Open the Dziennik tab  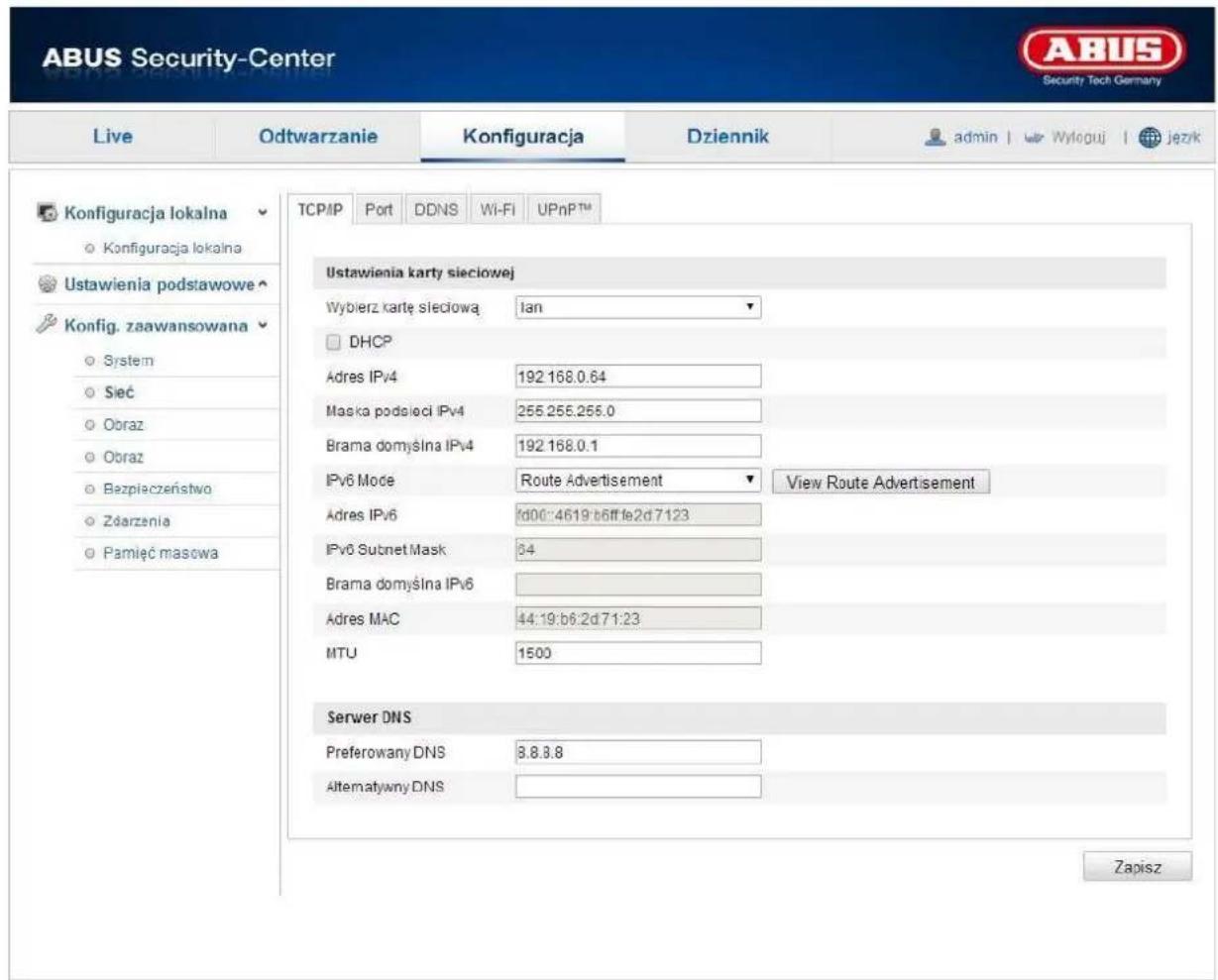coord(728,137)
